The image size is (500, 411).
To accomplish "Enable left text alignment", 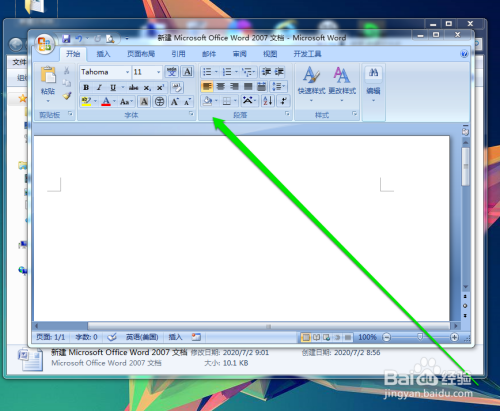I will pos(207,87).
